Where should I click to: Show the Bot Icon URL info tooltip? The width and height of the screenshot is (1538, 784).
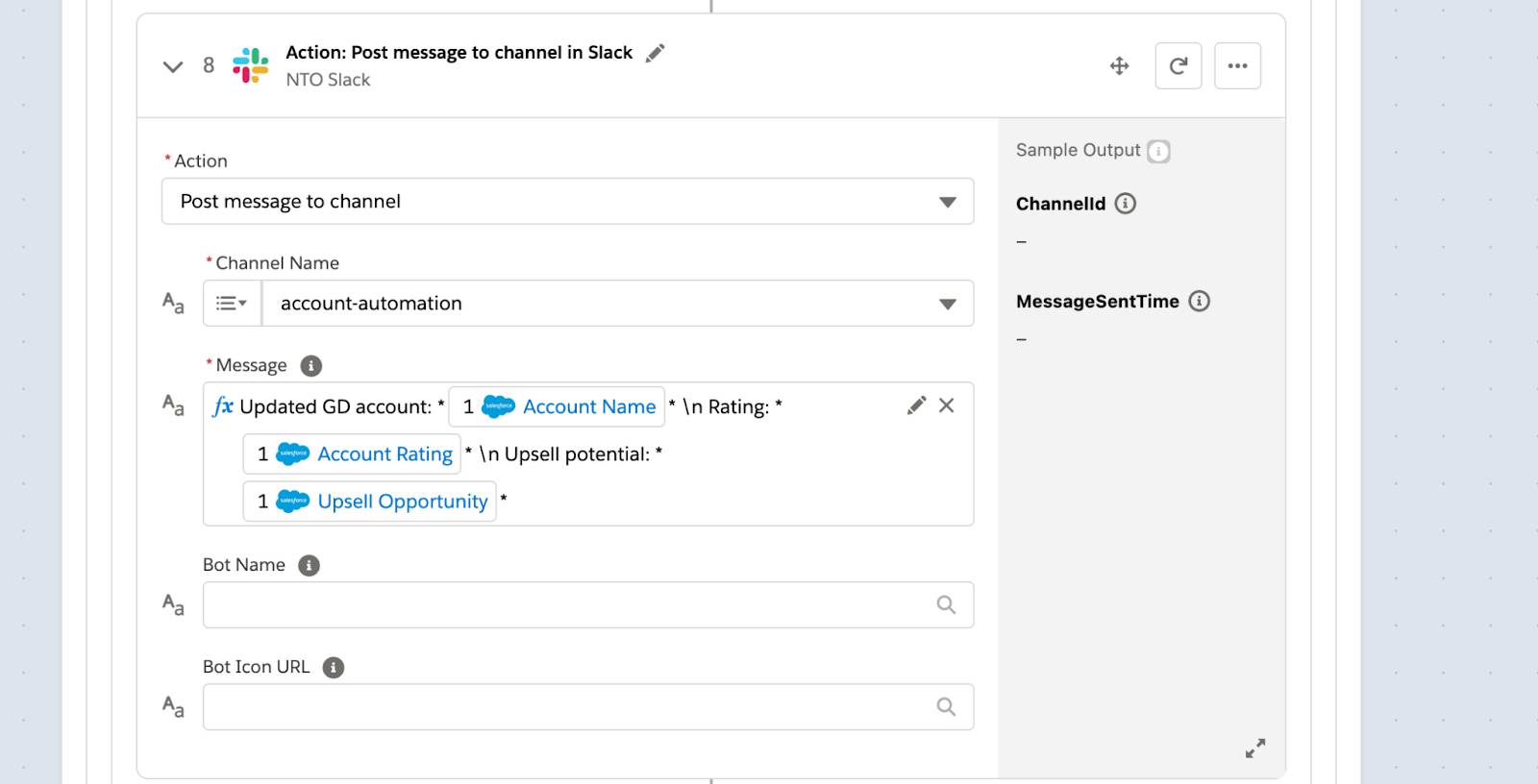[x=333, y=668]
